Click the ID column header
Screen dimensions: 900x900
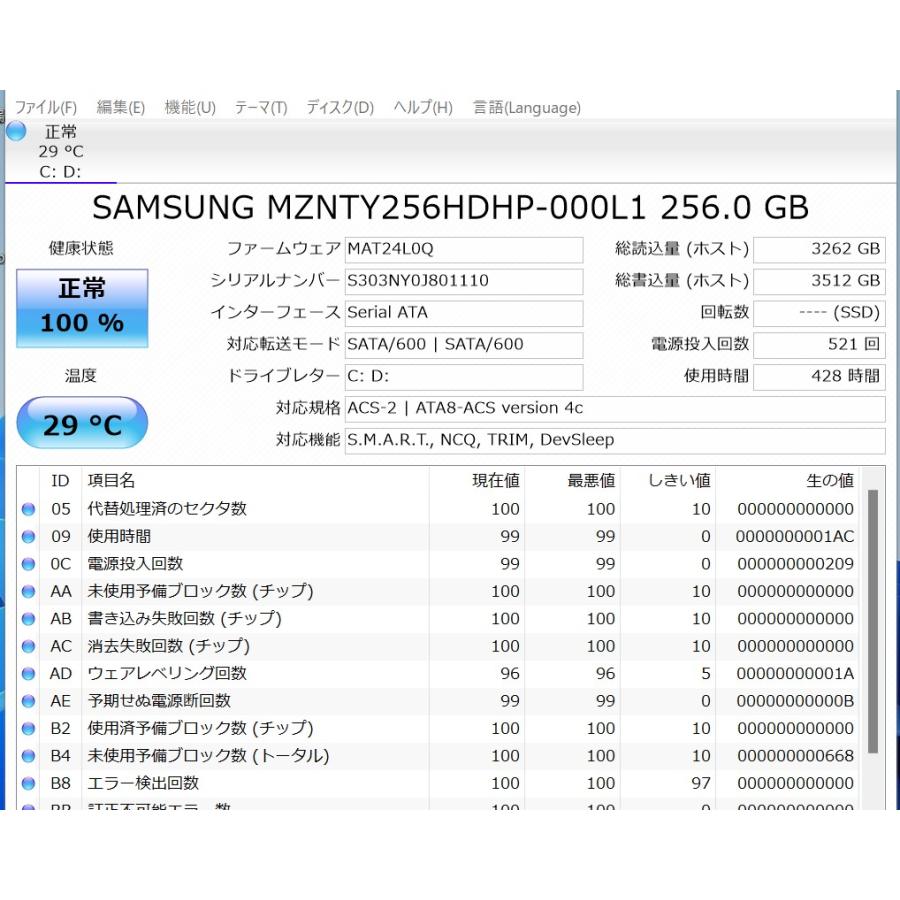pos(61,480)
